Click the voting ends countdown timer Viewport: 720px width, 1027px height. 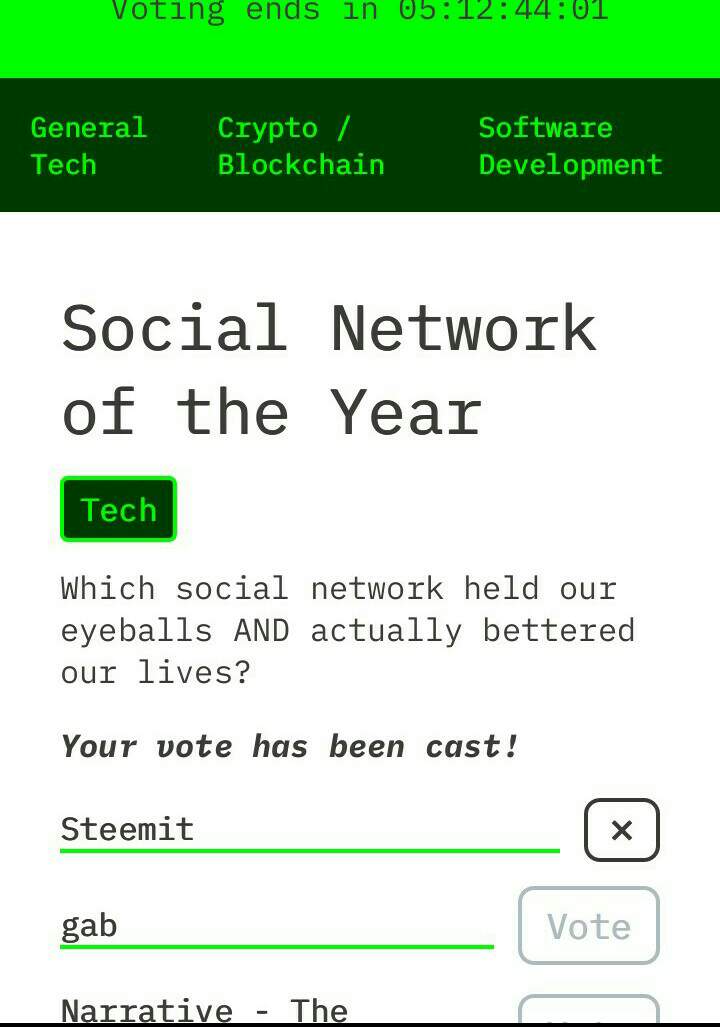pyautogui.click(x=360, y=12)
